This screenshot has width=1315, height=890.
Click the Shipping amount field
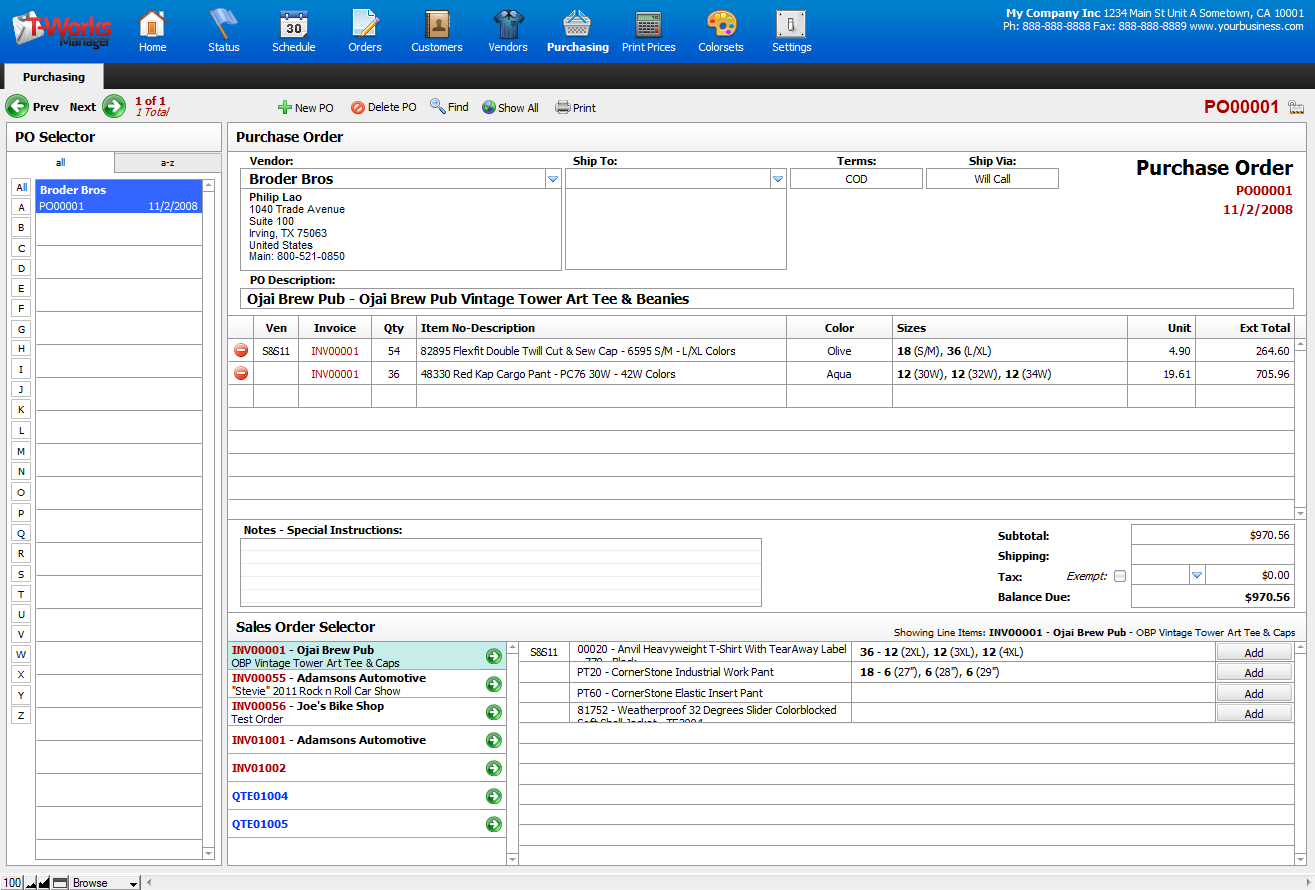1212,555
